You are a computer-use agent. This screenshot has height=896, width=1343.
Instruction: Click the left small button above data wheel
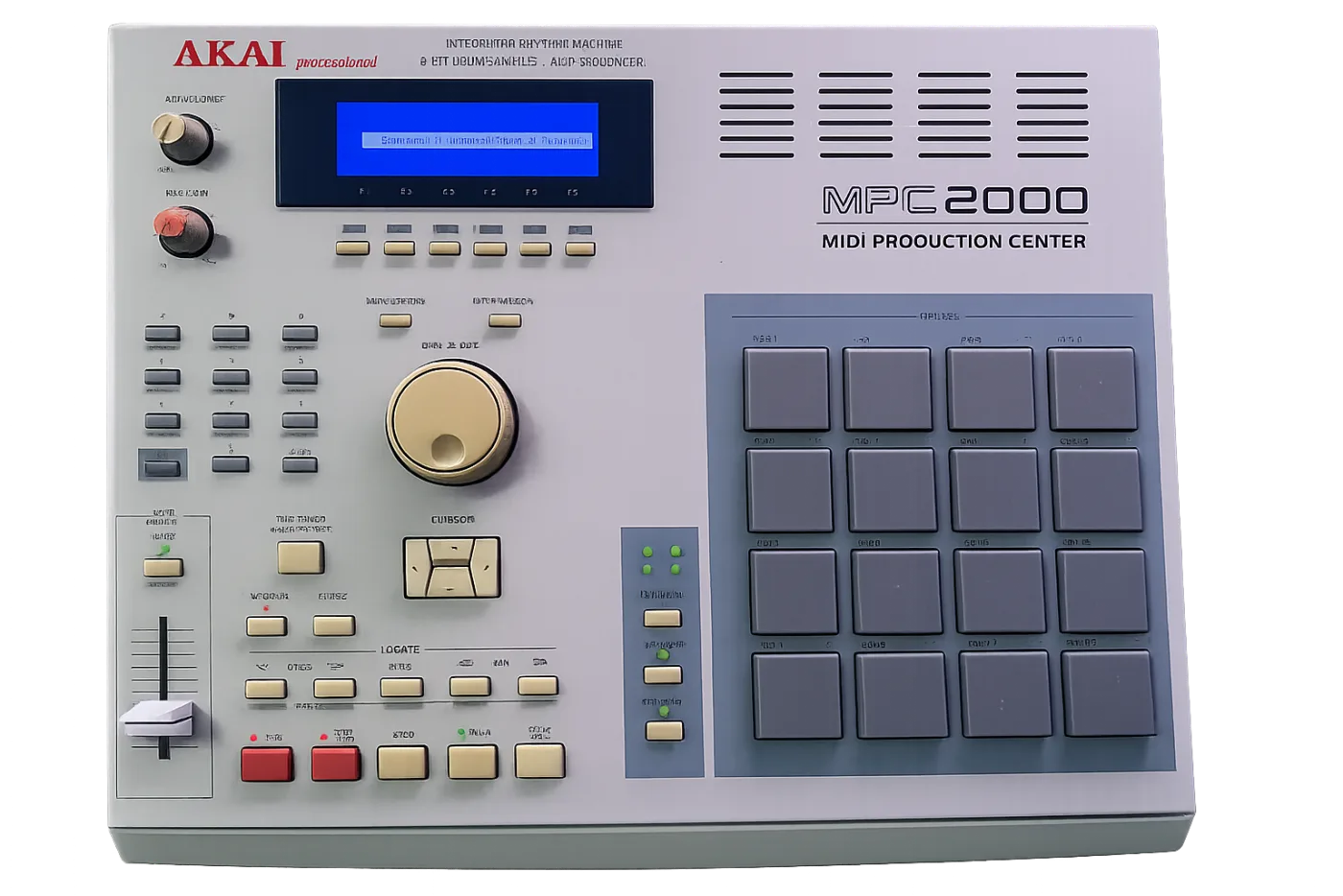(x=395, y=320)
